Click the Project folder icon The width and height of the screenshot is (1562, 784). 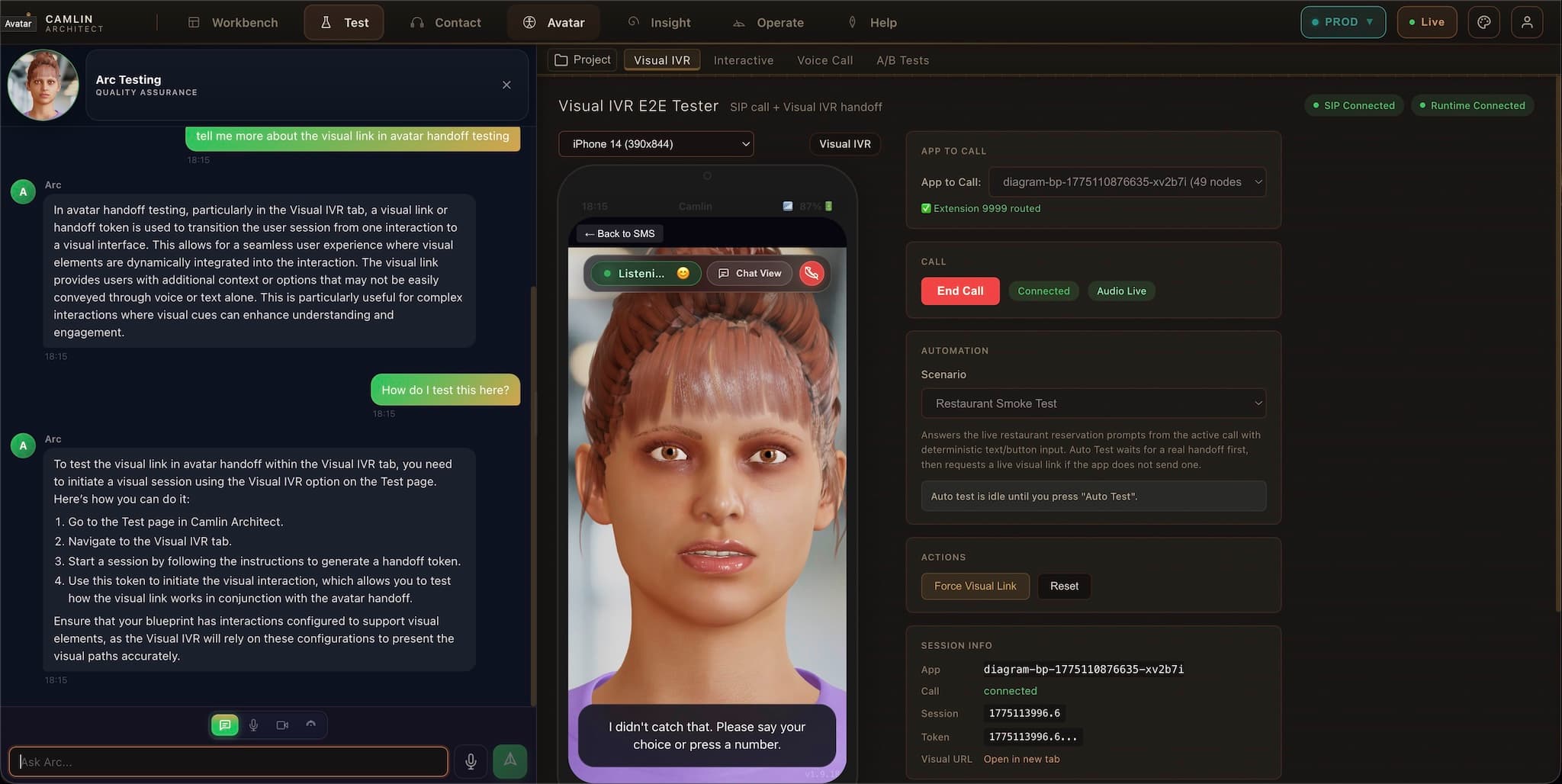coord(561,59)
